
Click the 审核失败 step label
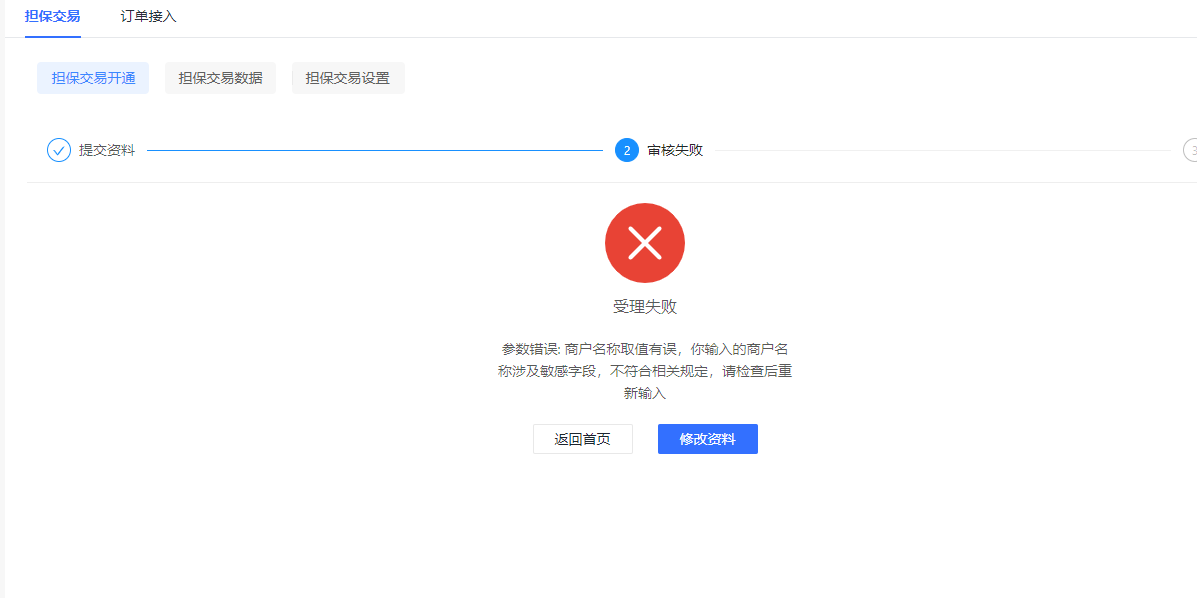click(676, 150)
